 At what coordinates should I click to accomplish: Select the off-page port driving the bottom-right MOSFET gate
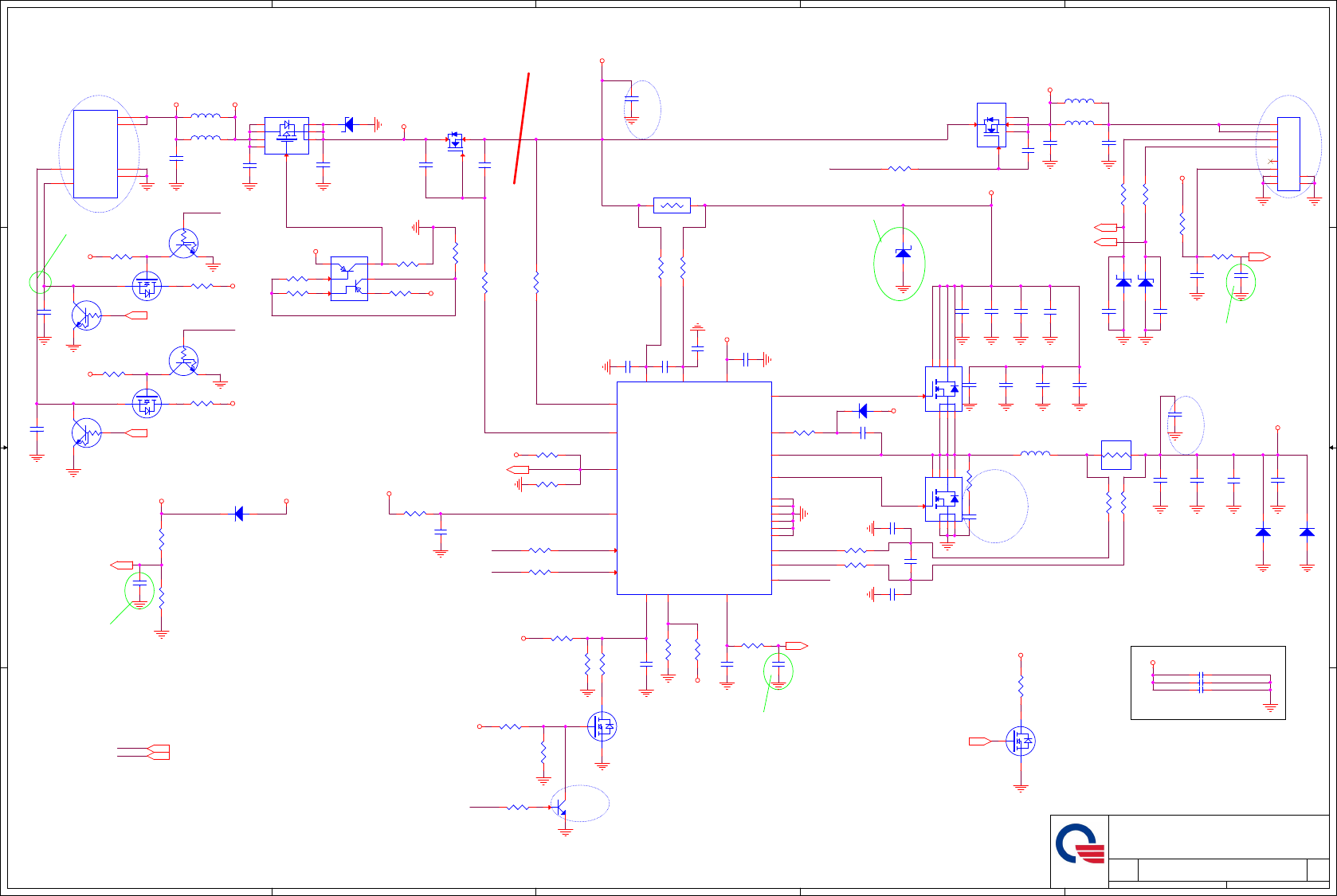click(980, 741)
